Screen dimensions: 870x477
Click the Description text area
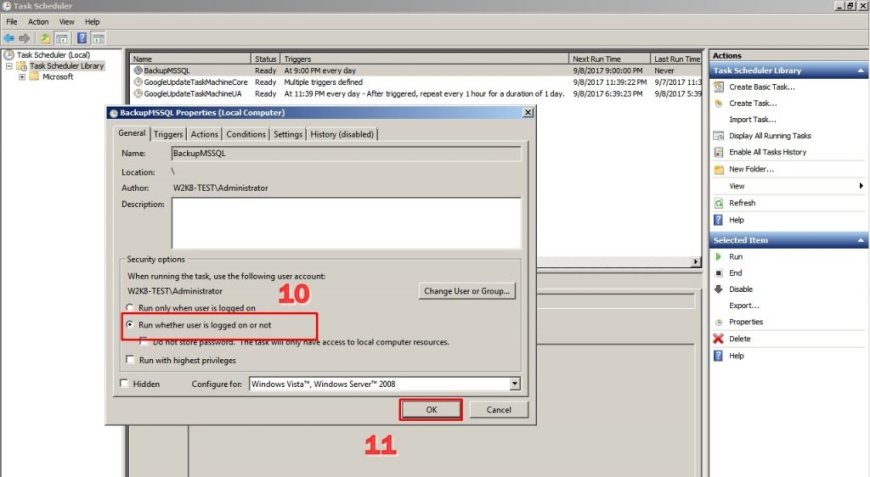pos(346,223)
